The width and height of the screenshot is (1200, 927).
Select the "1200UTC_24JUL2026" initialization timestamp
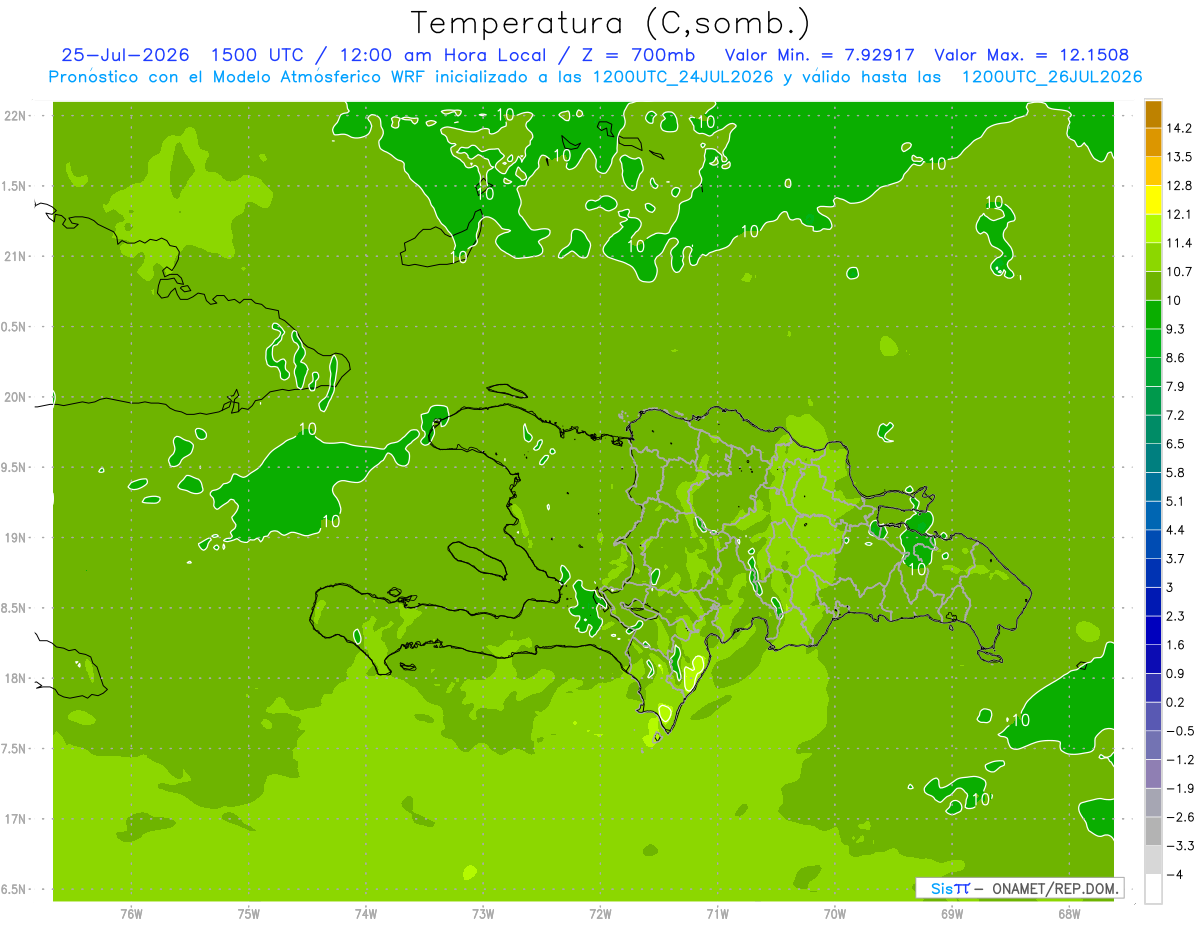tap(683, 77)
